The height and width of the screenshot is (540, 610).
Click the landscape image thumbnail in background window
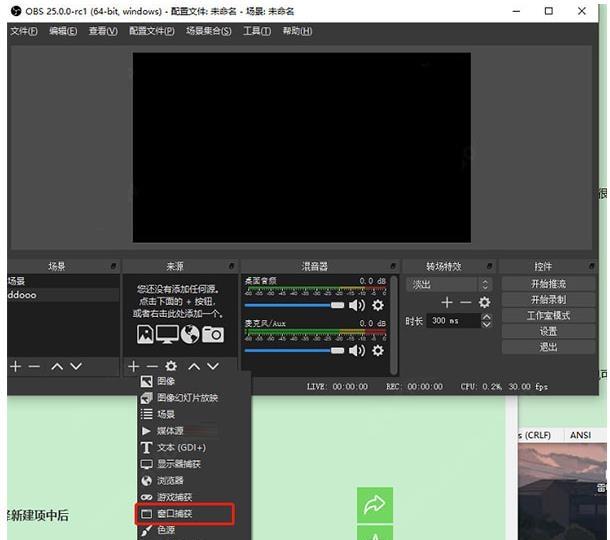point(562,492)
